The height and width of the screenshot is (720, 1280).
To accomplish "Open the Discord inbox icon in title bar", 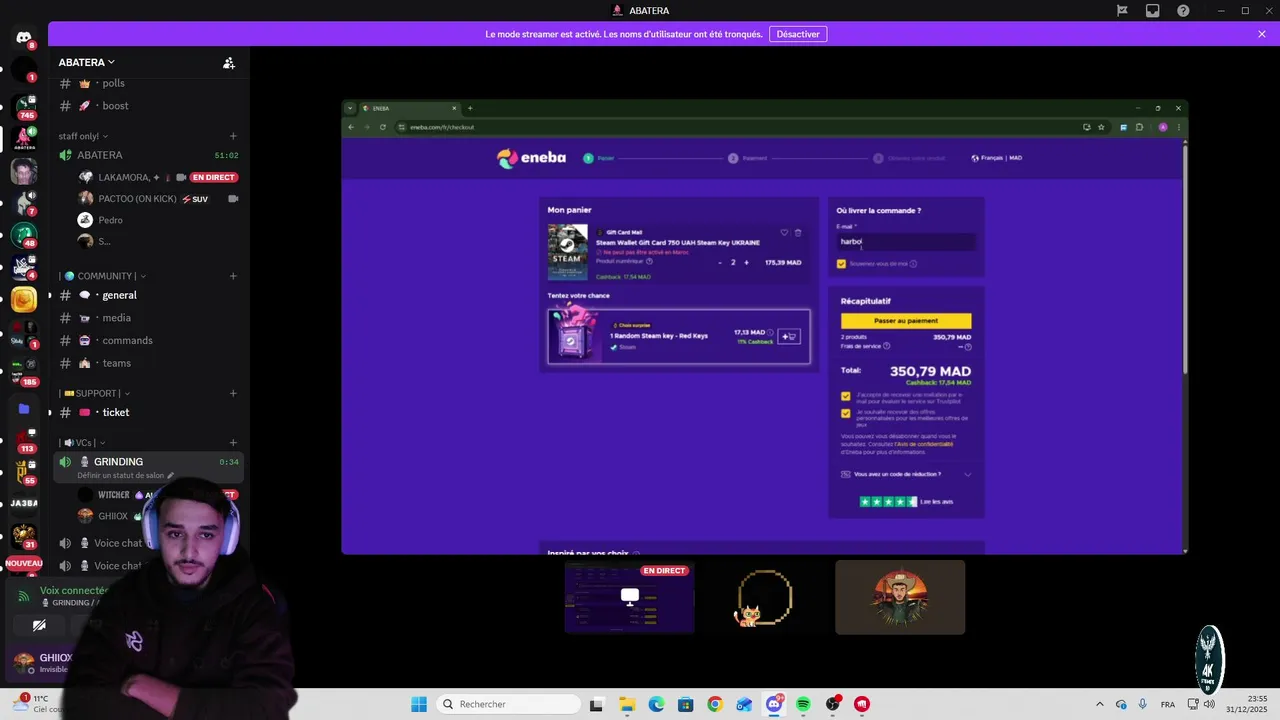I will click(1153, 11).
